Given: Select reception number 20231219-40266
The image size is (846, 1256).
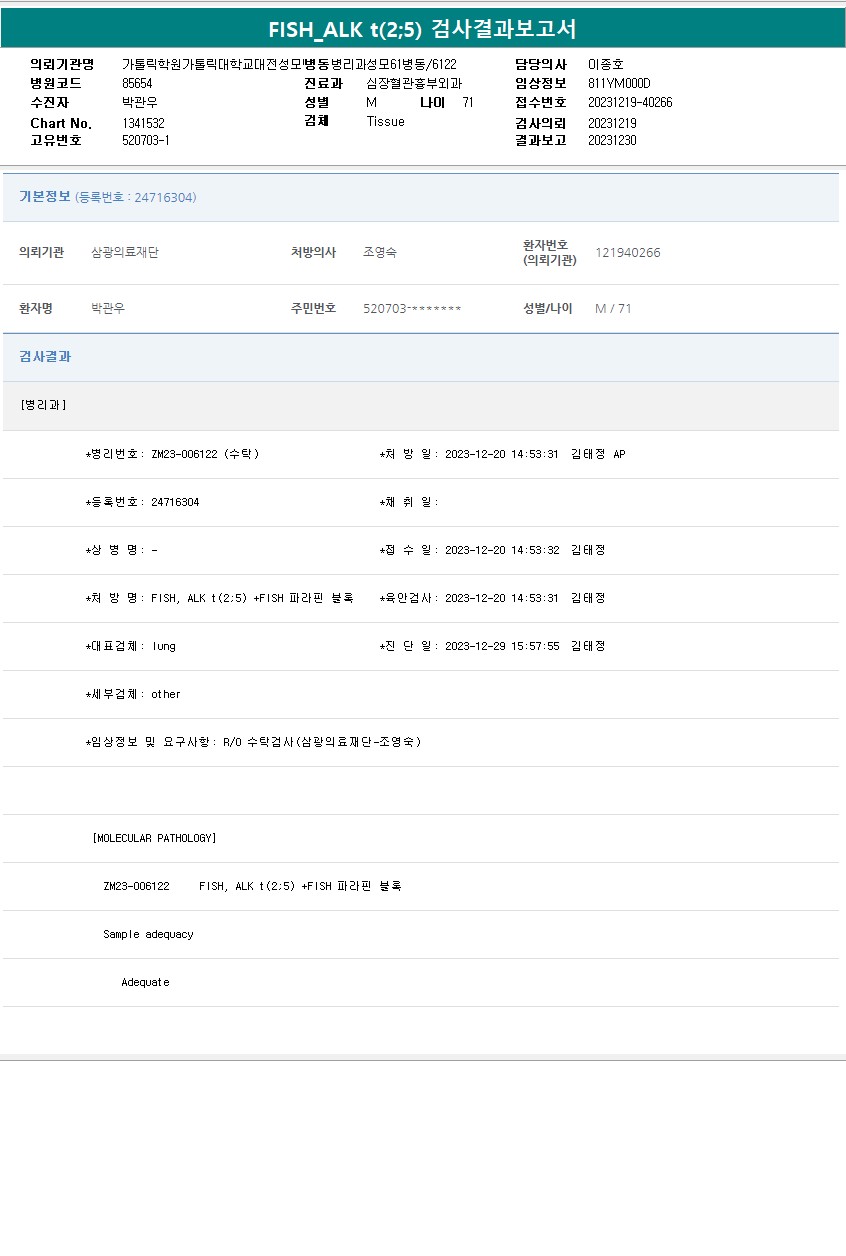Looking at the screenshot, I should 630,103.
